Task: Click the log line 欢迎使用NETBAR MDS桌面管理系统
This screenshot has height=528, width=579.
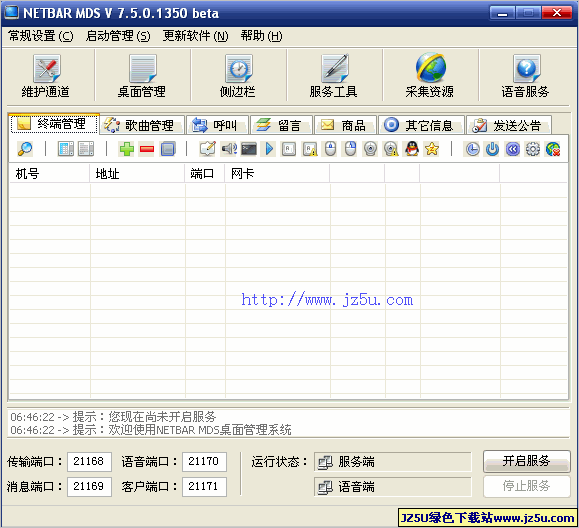Action: coord(151,430)
